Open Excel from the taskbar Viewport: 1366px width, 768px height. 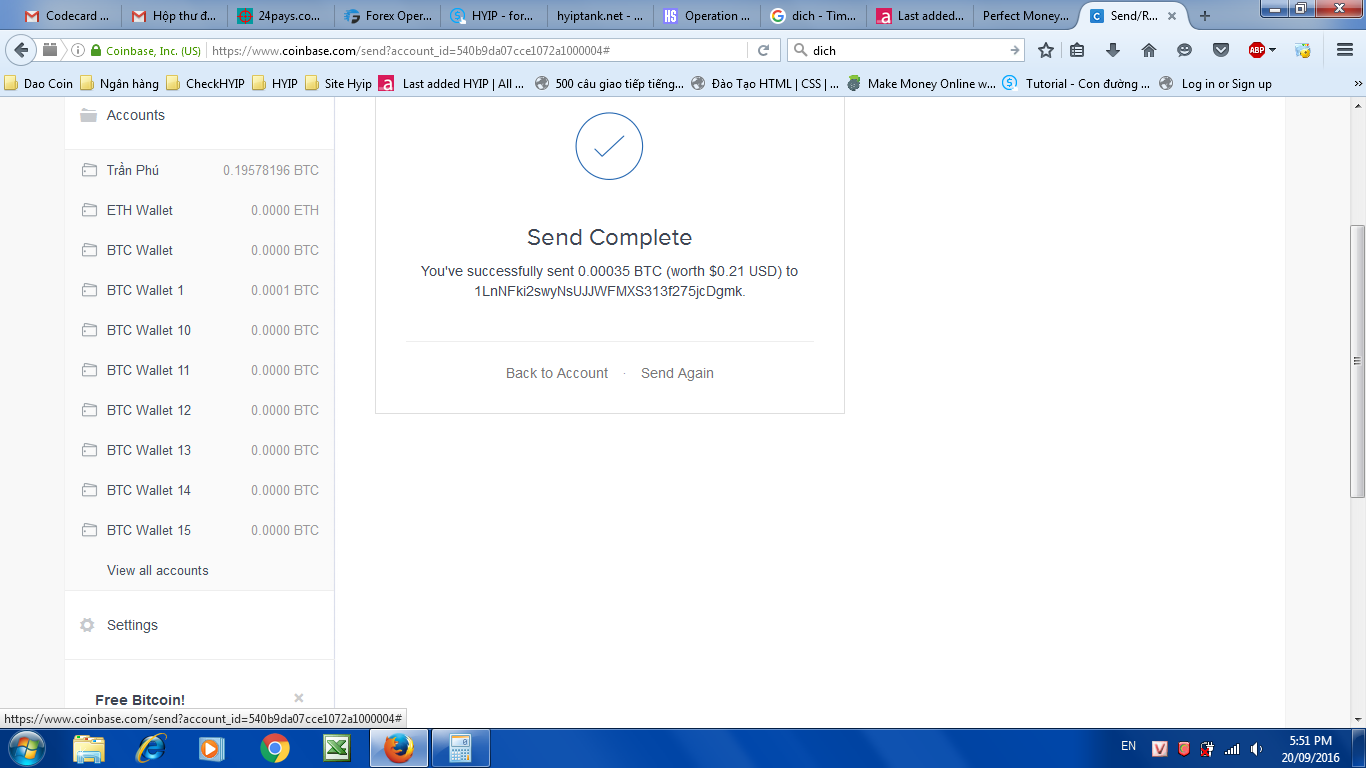[x=335, y=748]
